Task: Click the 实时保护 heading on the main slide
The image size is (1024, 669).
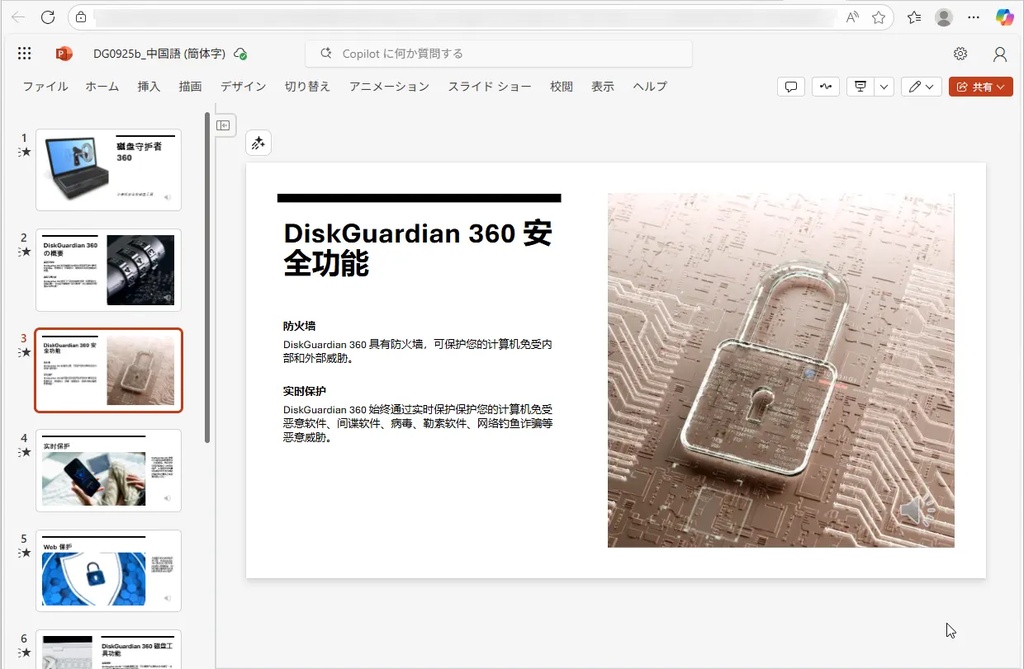Action: pos(304,391)
